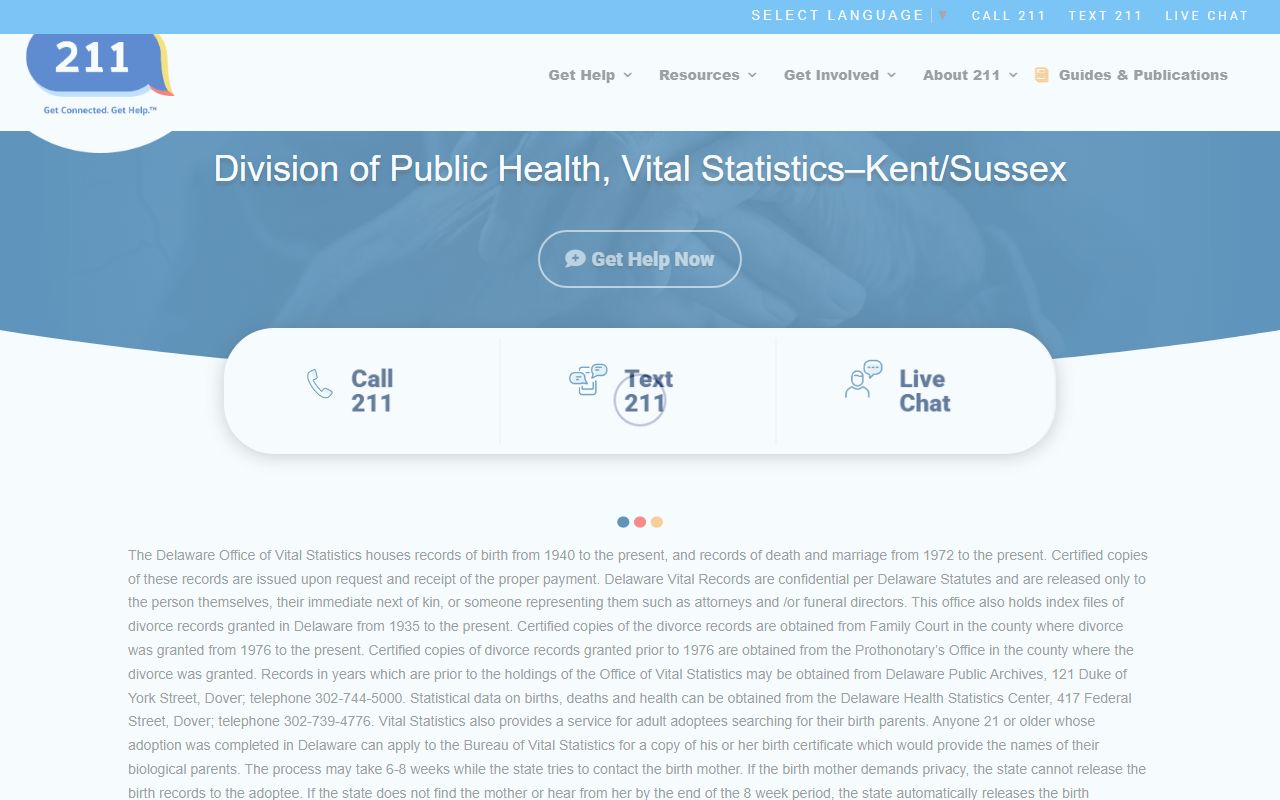Screen dimensions: 1280x800
Task: Click the telephone number 302-739-4776
Action: point(327,721)
